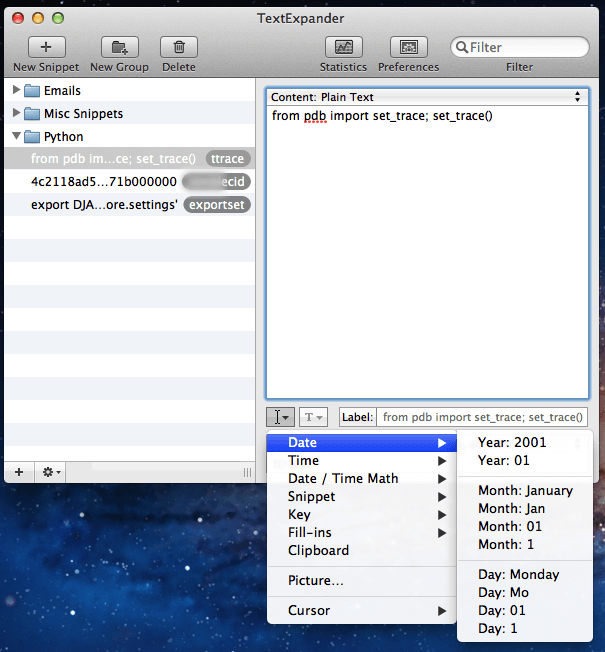
Task: Choose Picture... from the menu
Action: [x=362, y=580]
